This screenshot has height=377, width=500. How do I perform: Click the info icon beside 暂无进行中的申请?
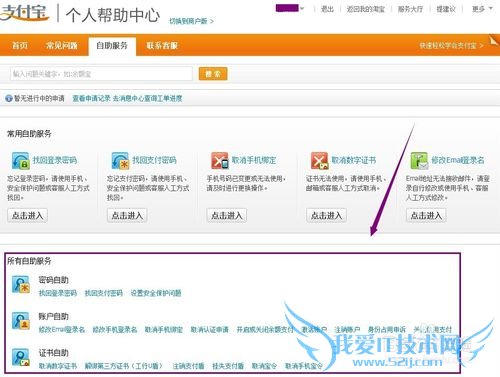[x=9, y=99]
